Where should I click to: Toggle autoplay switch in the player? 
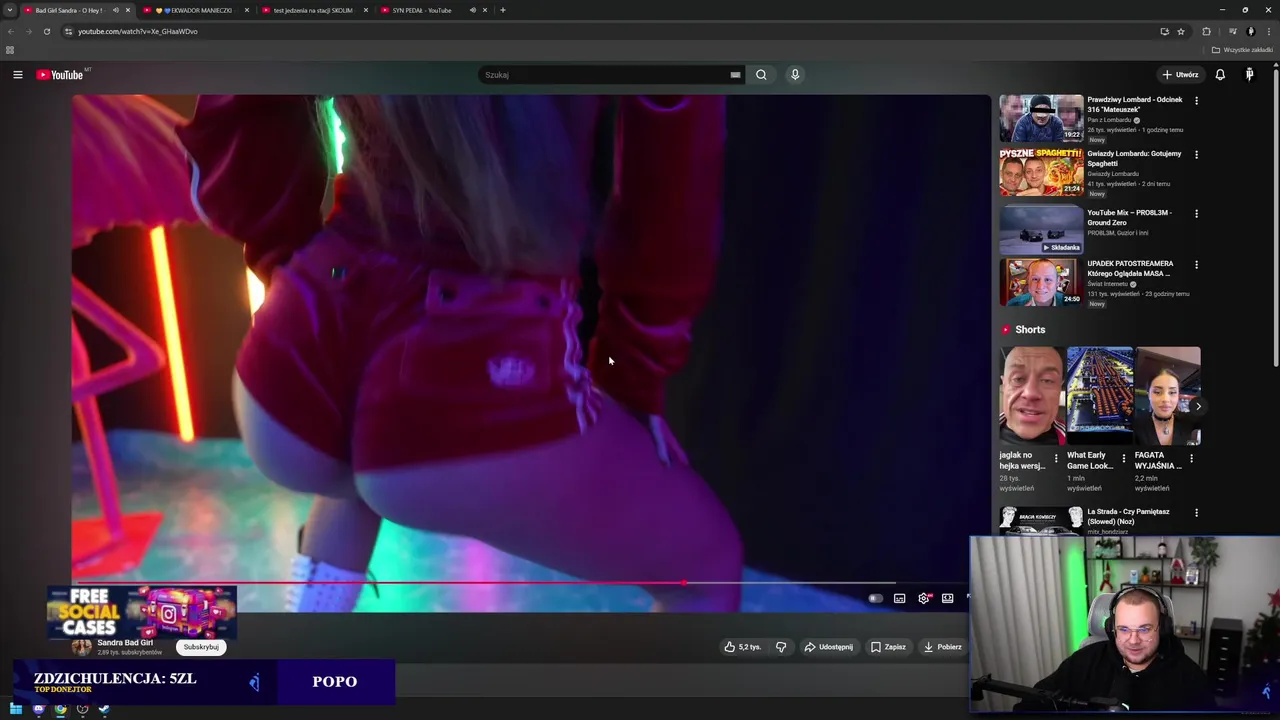tap(875, 598)
